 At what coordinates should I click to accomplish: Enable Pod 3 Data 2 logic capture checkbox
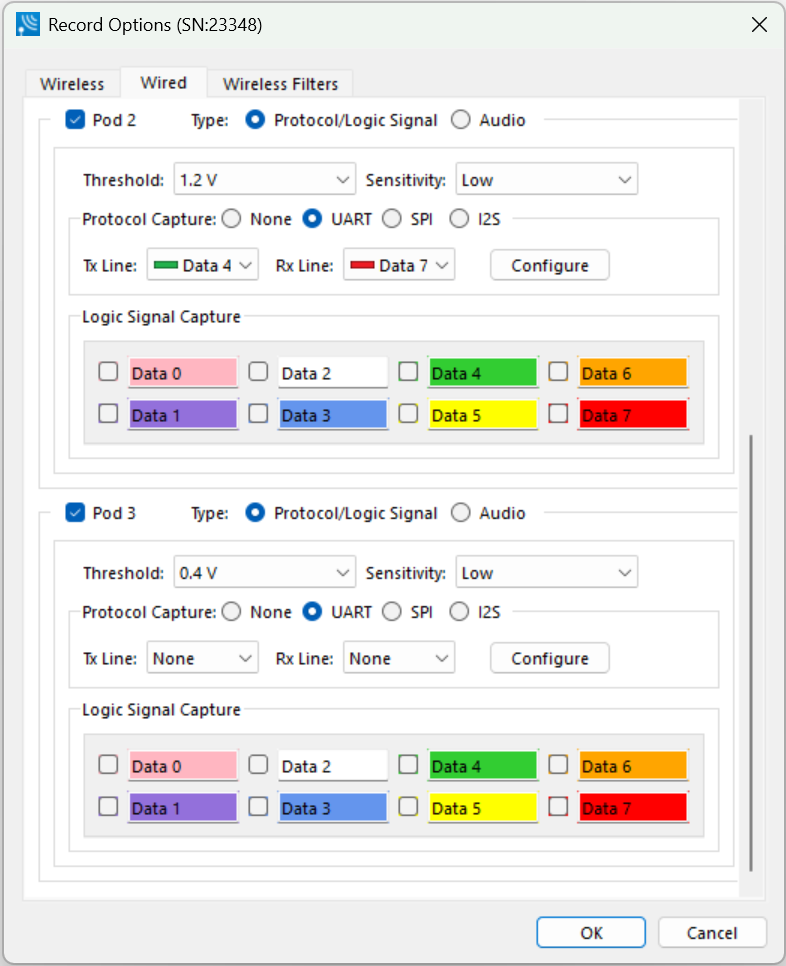pyautogui.click(x=258, y=765)
